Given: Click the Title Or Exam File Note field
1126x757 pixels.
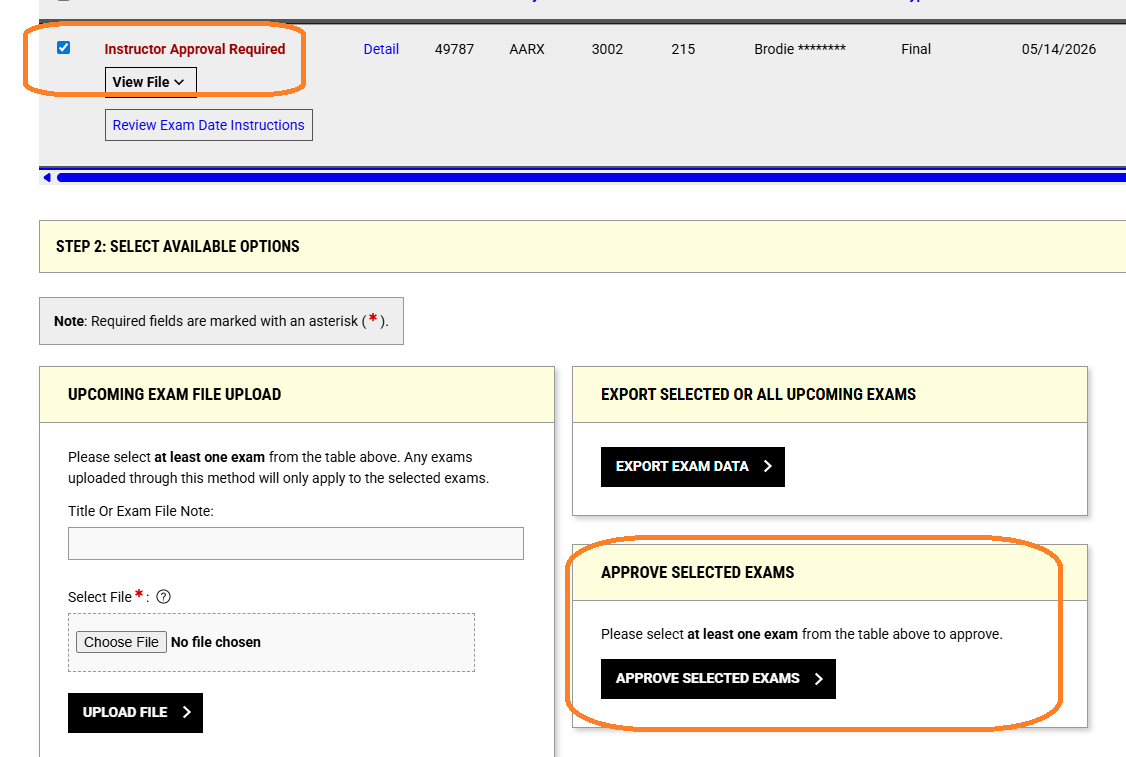Looking at the screenshot, I should (x=296, y=544).
